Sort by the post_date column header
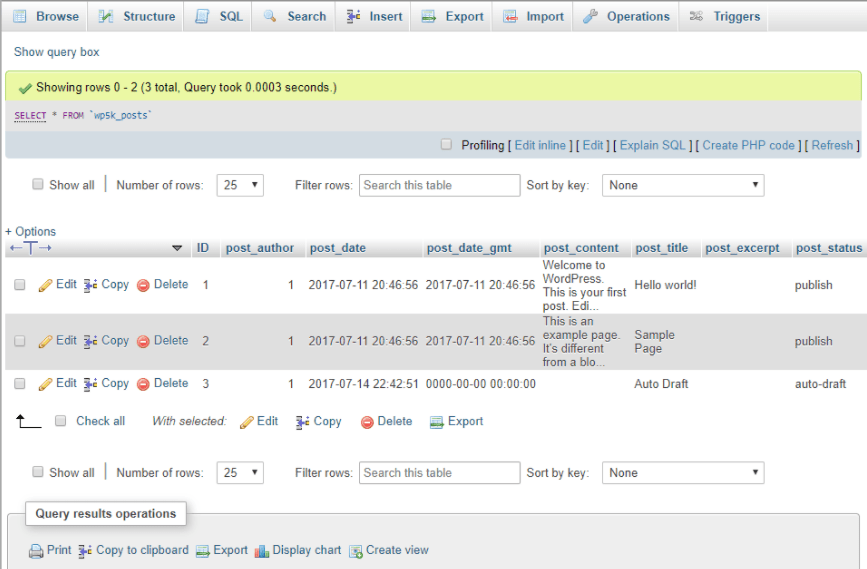Image resolution: width=867 pixels, height=569 pixels. [x=338, y=248]
